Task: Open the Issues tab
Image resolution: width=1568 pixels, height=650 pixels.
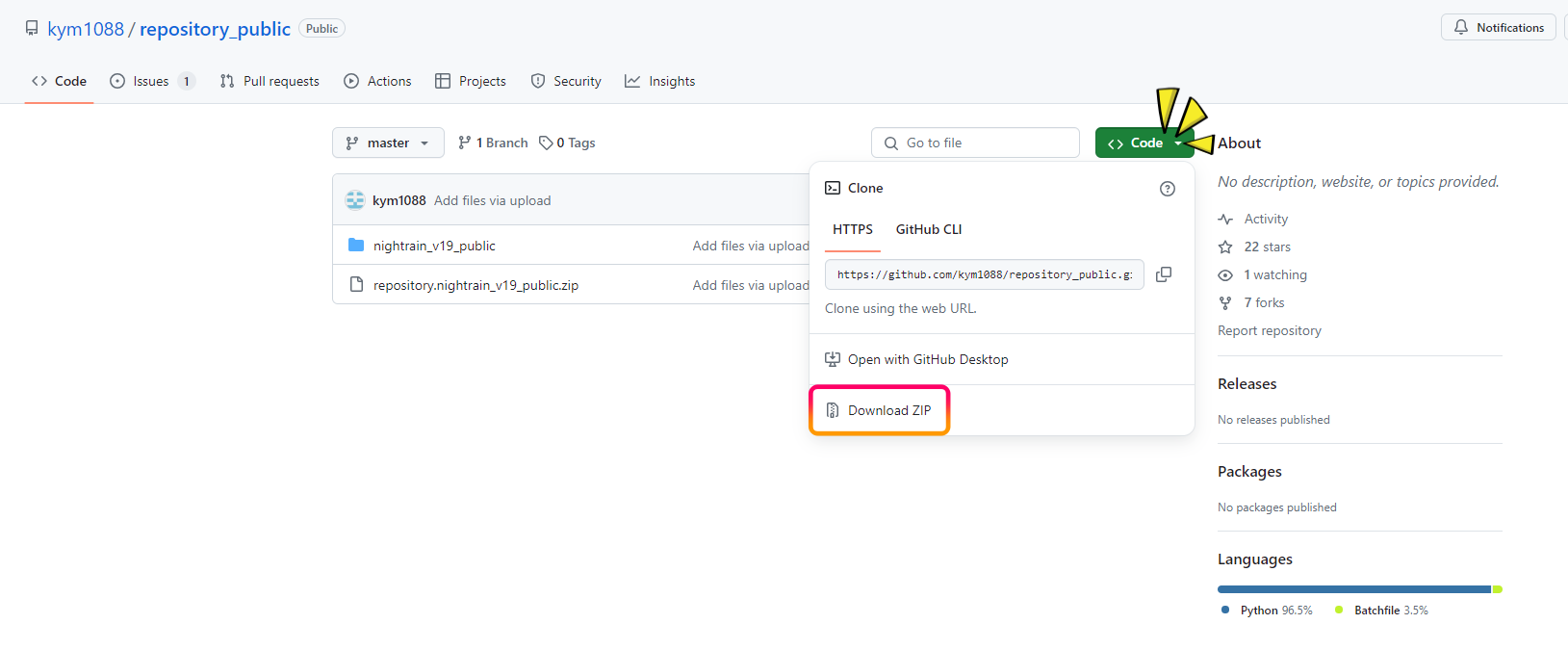Action: [152, 81]
